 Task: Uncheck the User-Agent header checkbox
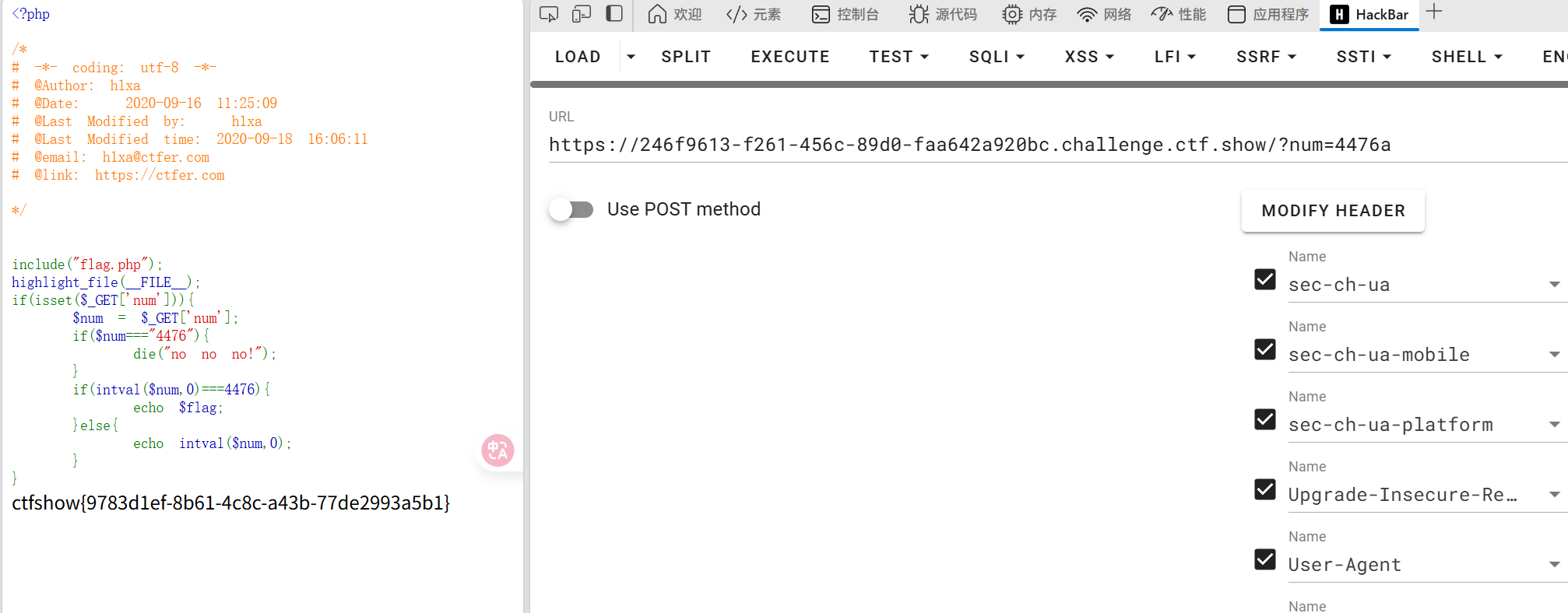coord(1265,559)
